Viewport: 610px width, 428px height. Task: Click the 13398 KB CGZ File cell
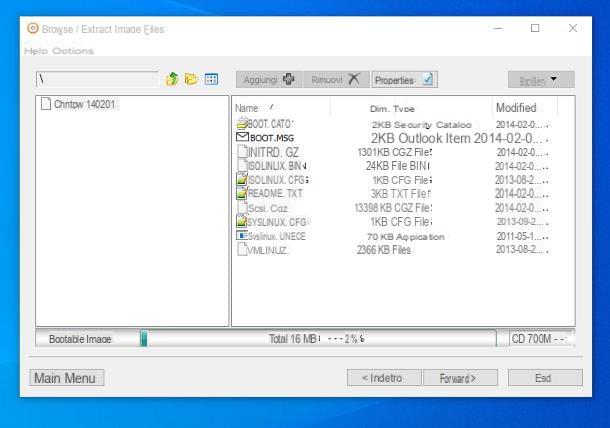(393, 208)
